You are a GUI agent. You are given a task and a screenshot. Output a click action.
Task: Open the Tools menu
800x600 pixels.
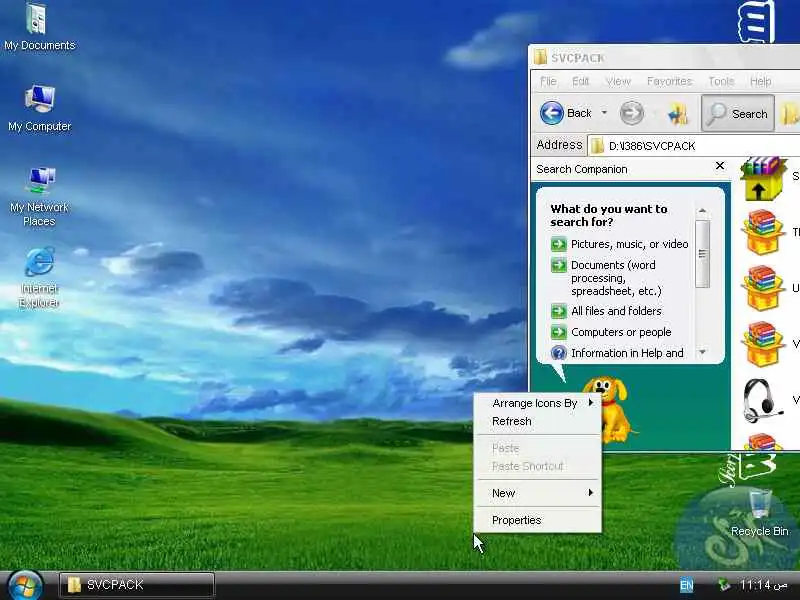(721, 82)
